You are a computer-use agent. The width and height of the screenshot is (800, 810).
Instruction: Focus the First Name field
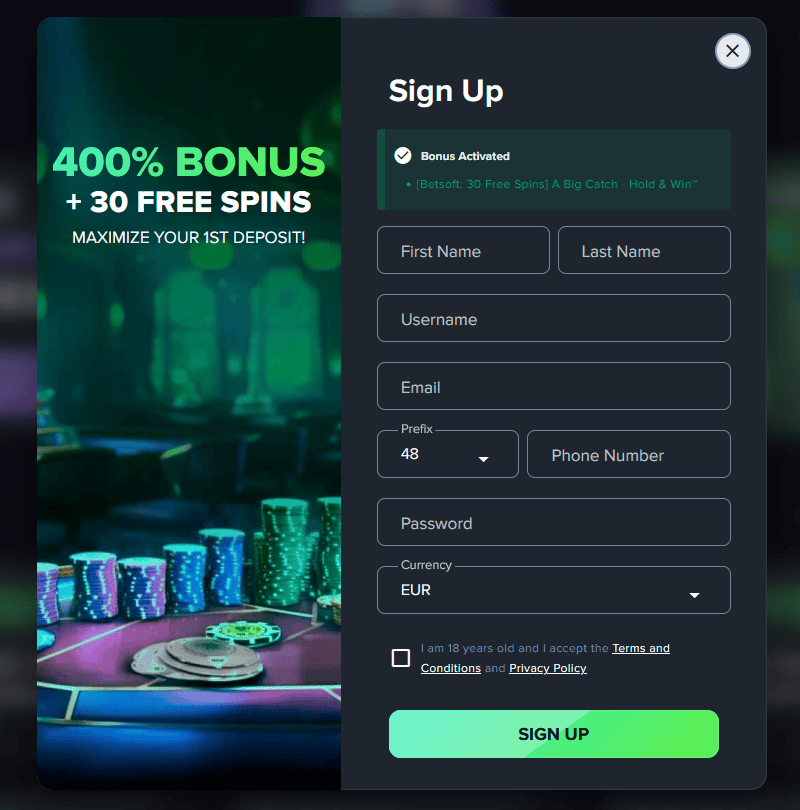[463, 250]
